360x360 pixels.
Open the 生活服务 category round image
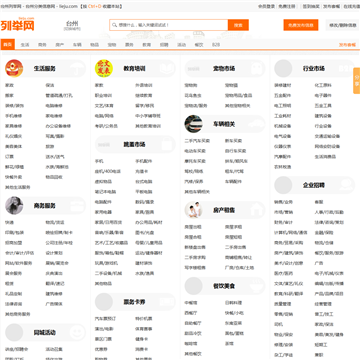[x=14, y=68]
